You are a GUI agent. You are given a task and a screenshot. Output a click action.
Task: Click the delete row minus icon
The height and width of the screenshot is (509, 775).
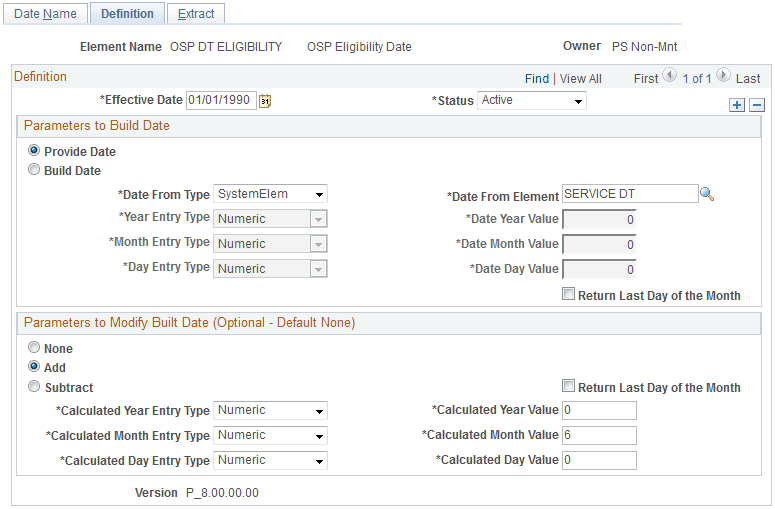coord(757,105)
